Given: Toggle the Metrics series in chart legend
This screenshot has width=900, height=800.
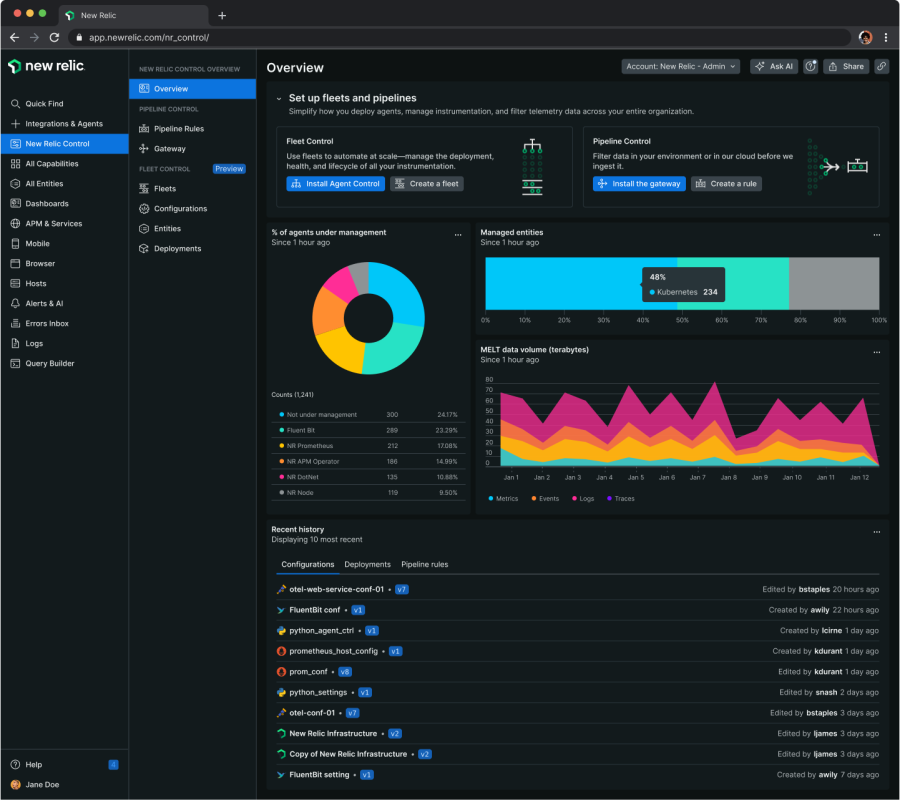Looking at the screenshot, I should pos(506,498).
